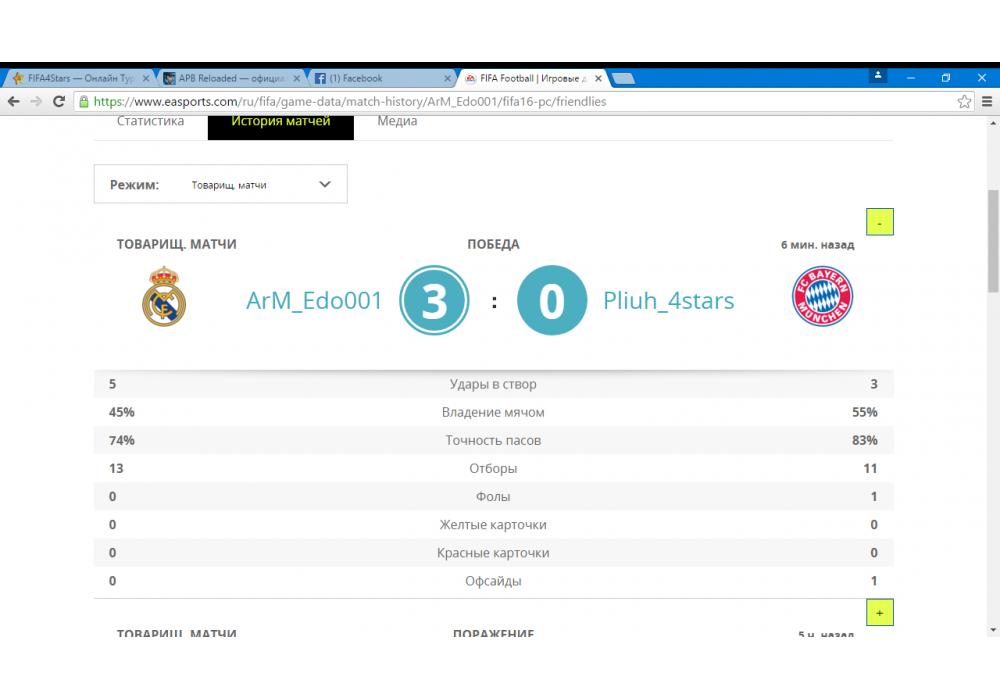This screenshot has height=700, width=1000.
Task: Open the Chrome hamburger menu
Action: click(x=986, y=101)
